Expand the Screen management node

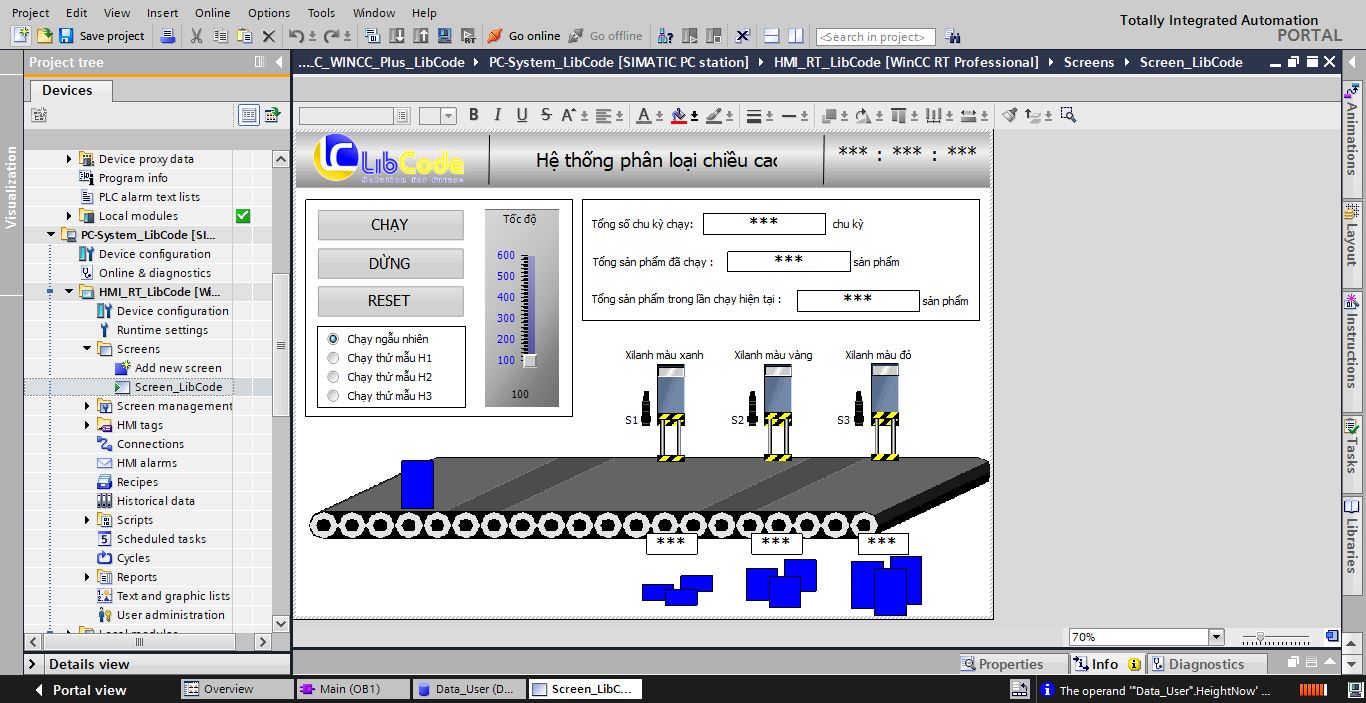88,406
